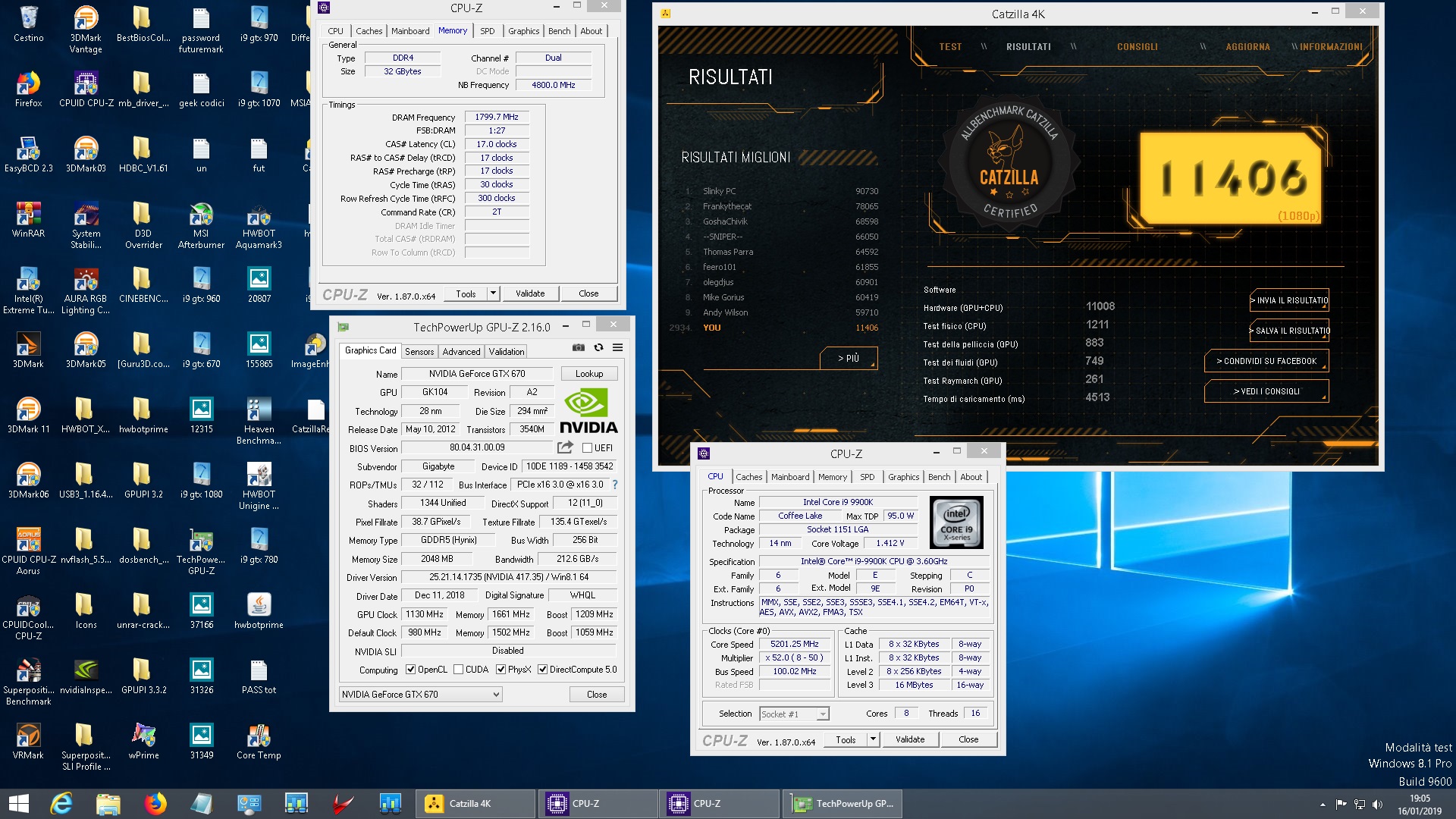Switch to the Sensors tab in GPU-Z
Viewport: 1456px width, 819px height.
[x=419, y=352]
